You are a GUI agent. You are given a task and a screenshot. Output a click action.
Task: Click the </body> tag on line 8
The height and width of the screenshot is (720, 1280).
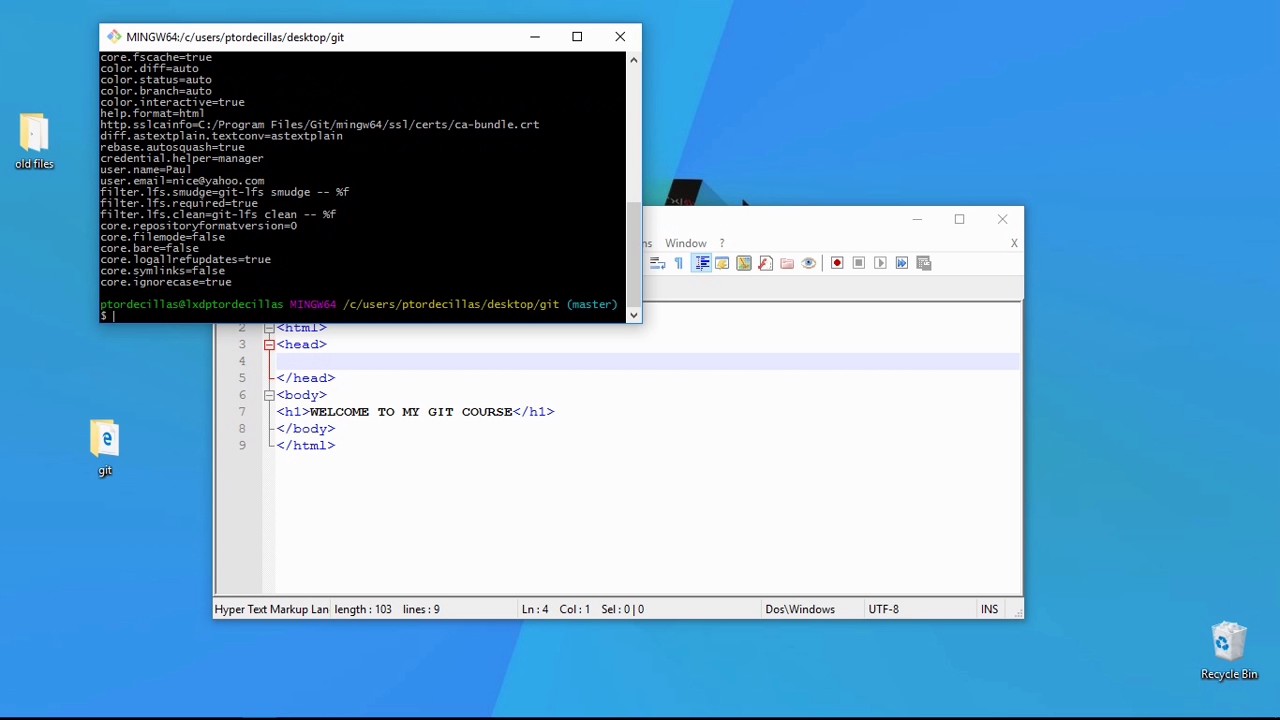click(x=306, y=429)
